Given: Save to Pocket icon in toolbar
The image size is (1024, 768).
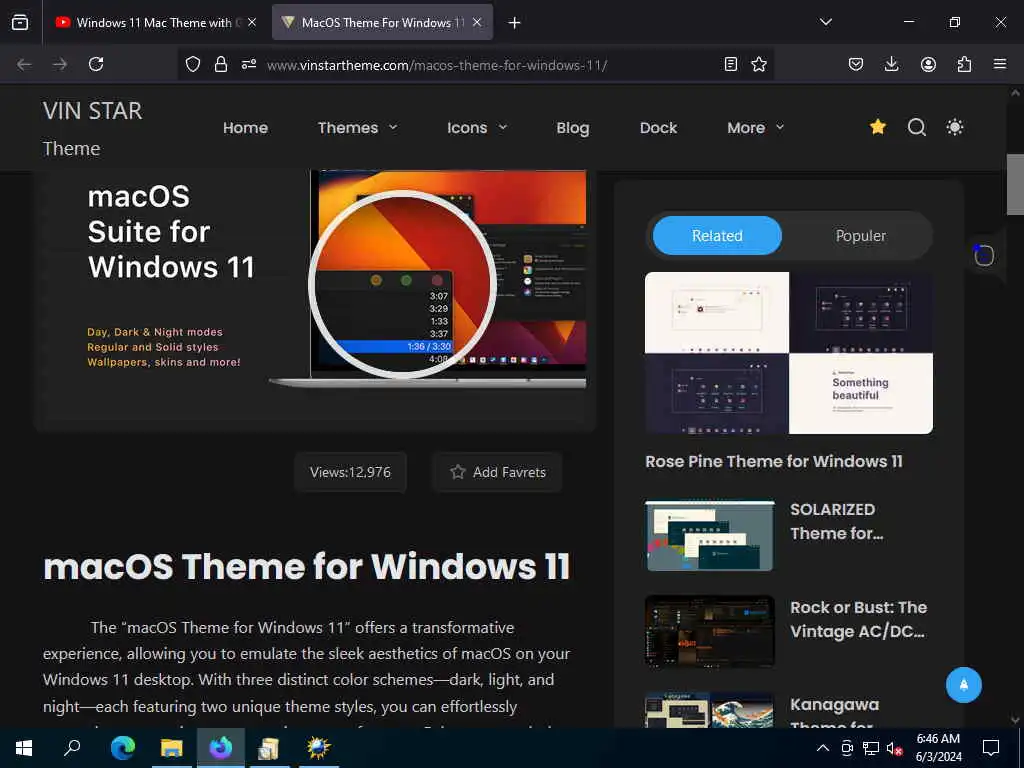Looking at the screenshot, I should [x=856, y=64].
